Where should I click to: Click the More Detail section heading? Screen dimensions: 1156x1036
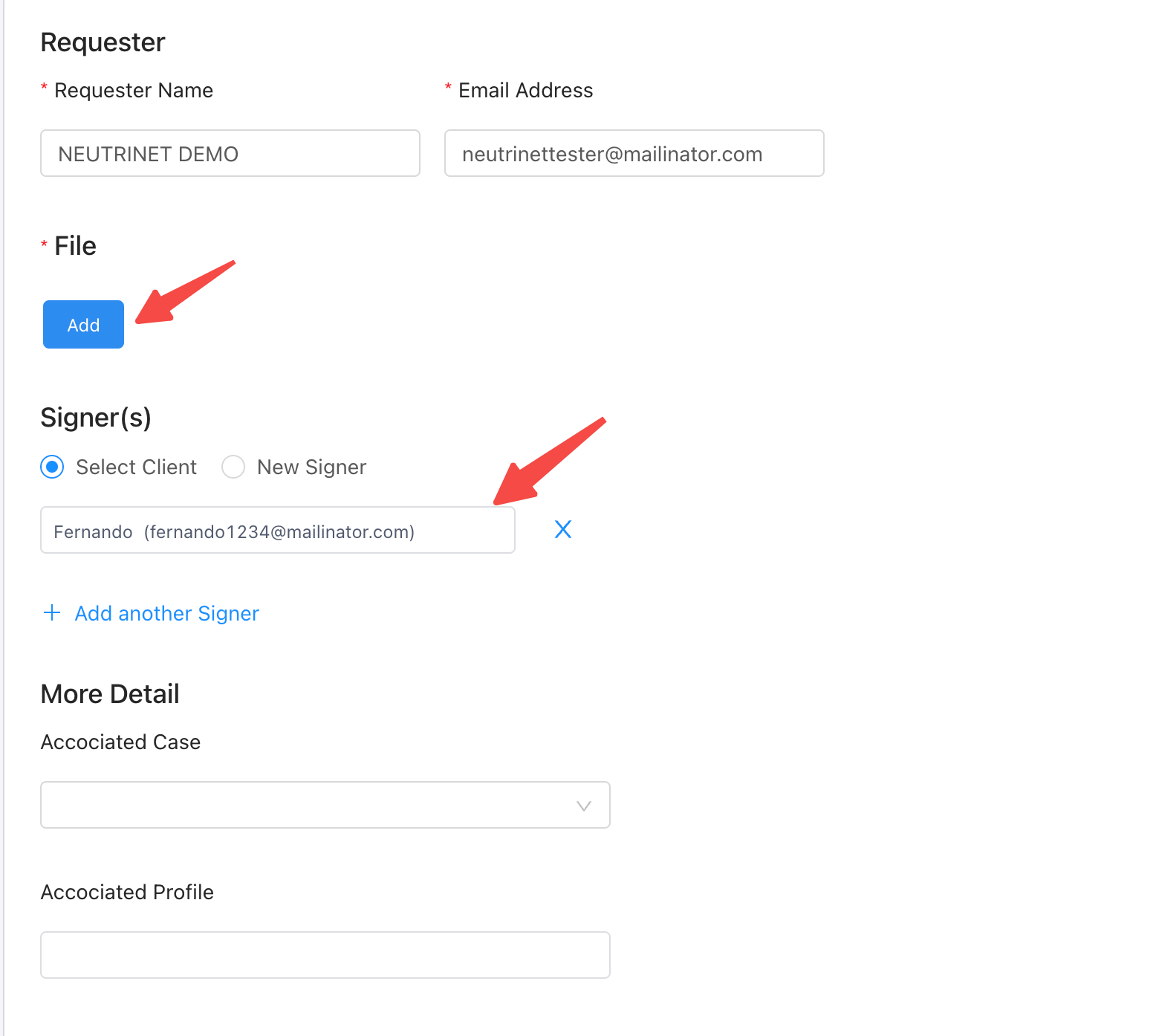tap(110, 694)
